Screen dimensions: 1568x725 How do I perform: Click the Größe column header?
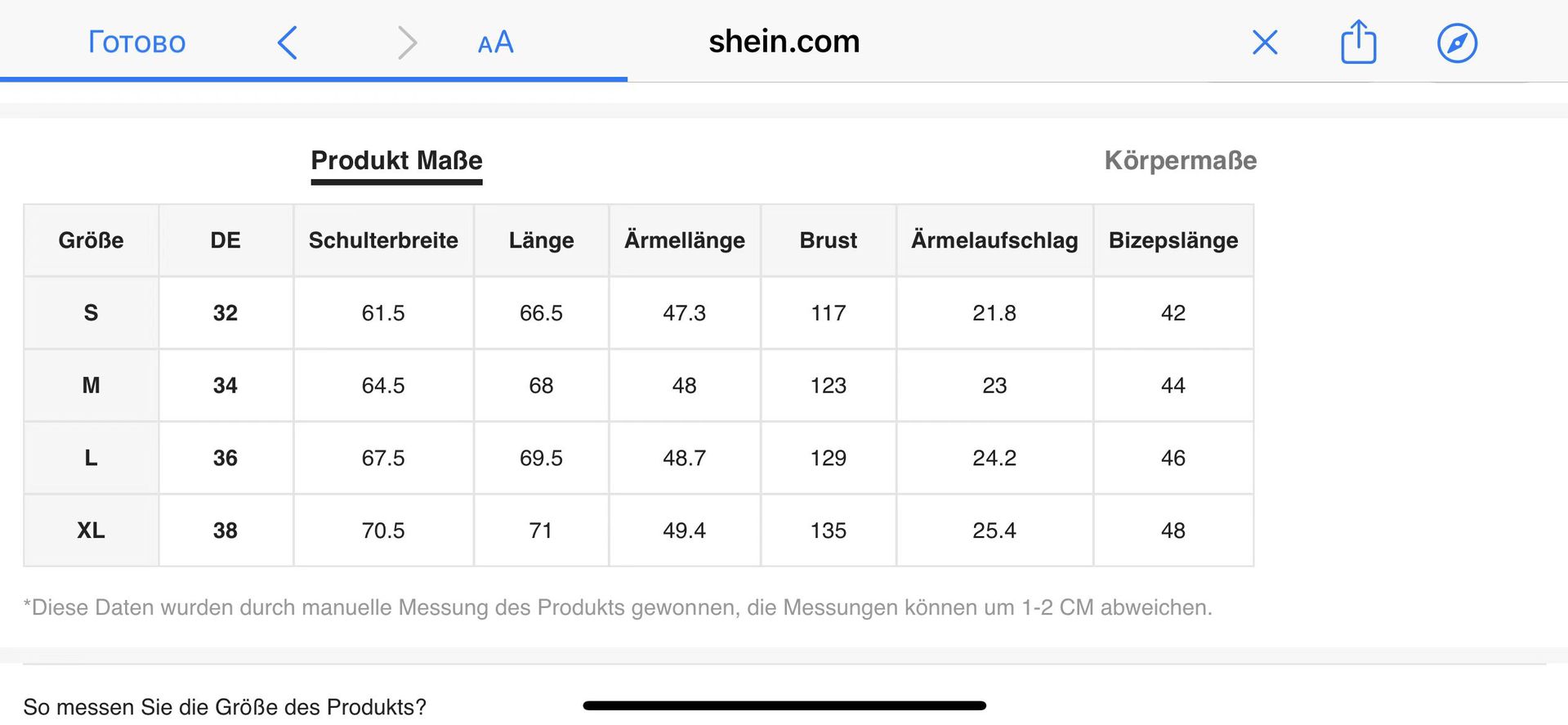coord(91,240)
